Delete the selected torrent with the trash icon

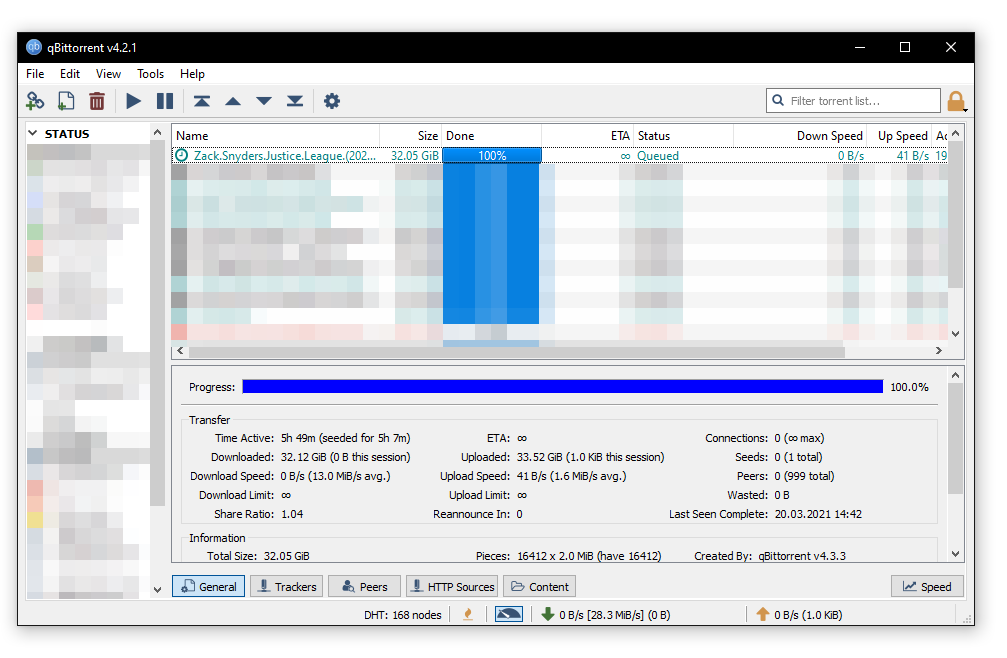[96, 101]
